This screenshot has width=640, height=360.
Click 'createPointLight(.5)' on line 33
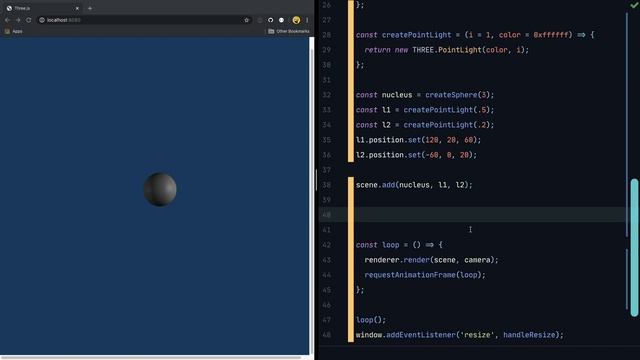(447, 110)
